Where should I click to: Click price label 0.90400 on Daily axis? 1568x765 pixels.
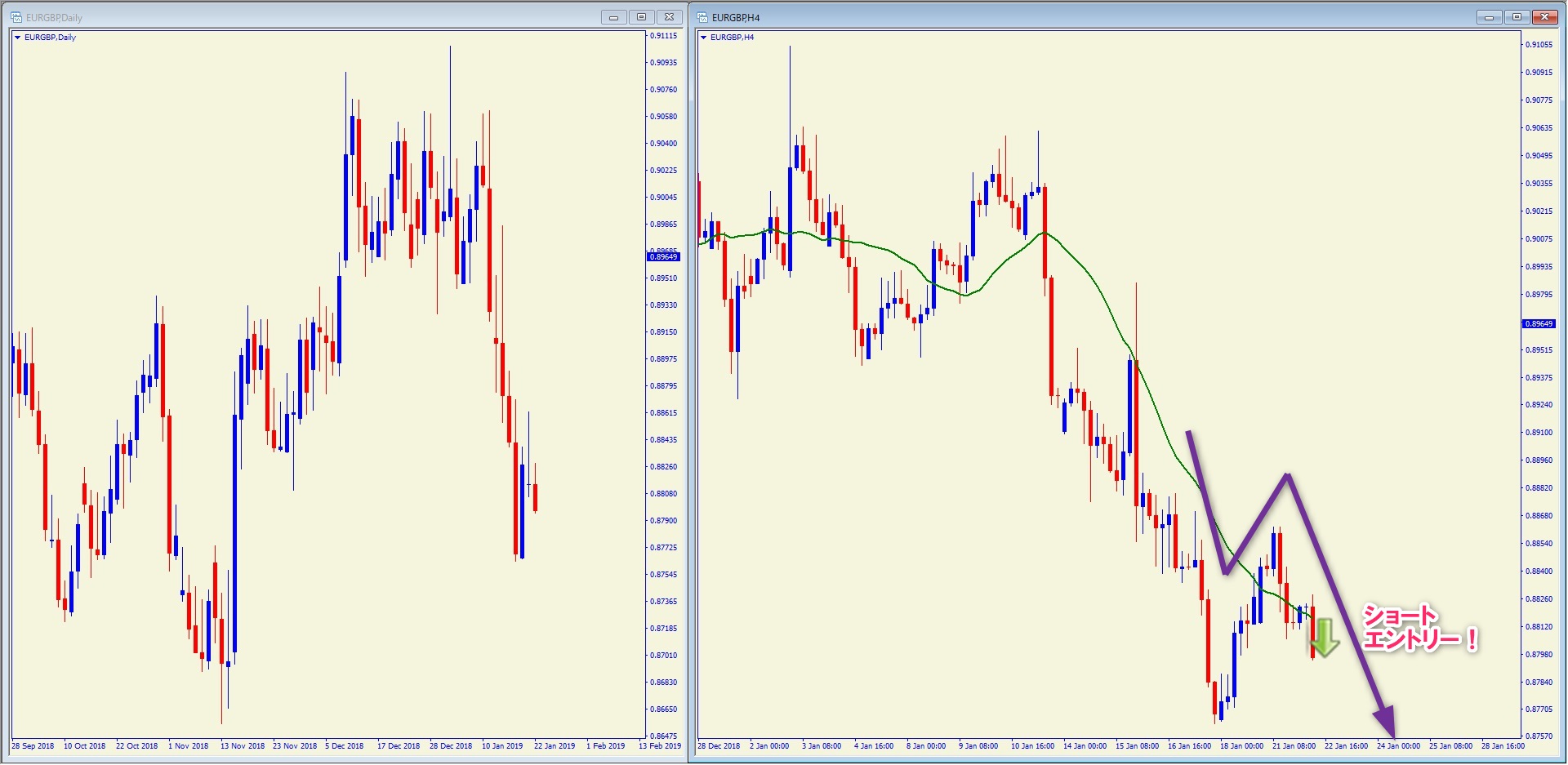(663, 144)
